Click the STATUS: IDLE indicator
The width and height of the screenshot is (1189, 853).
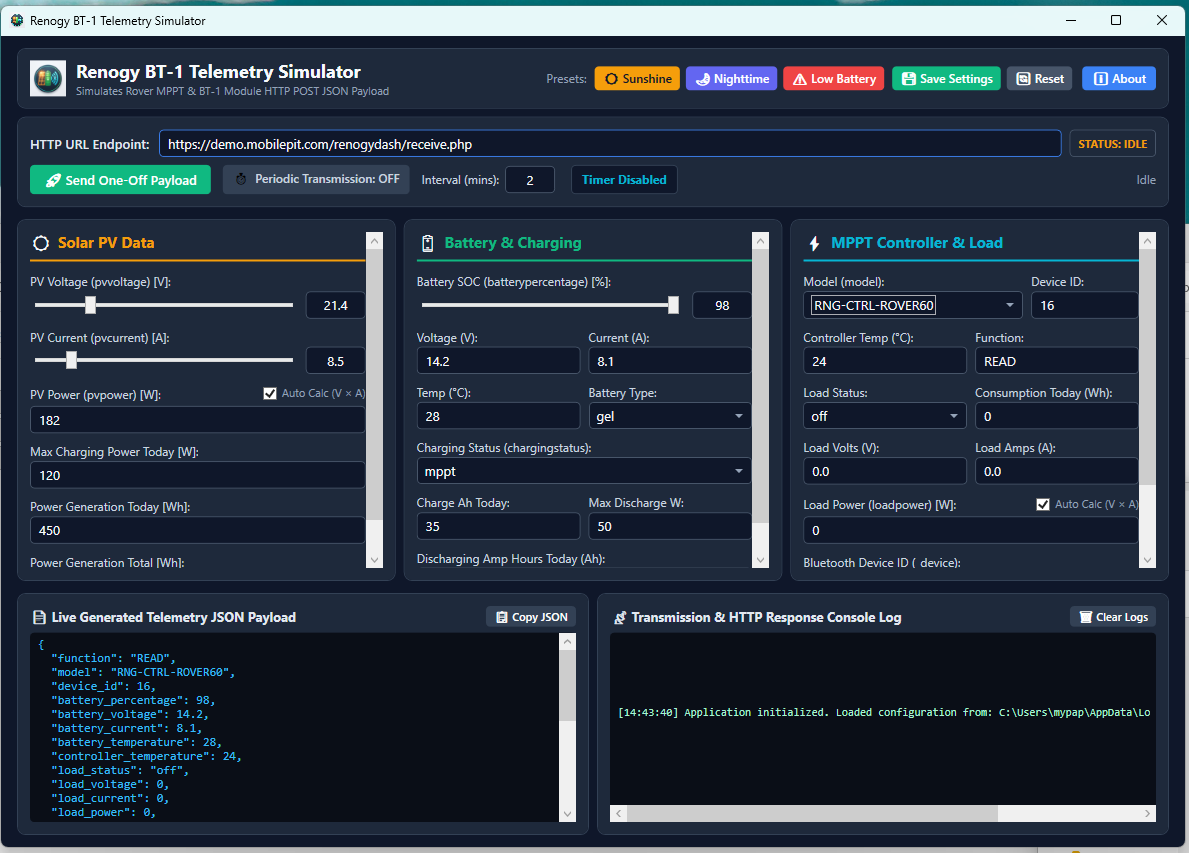(1112, 144)
